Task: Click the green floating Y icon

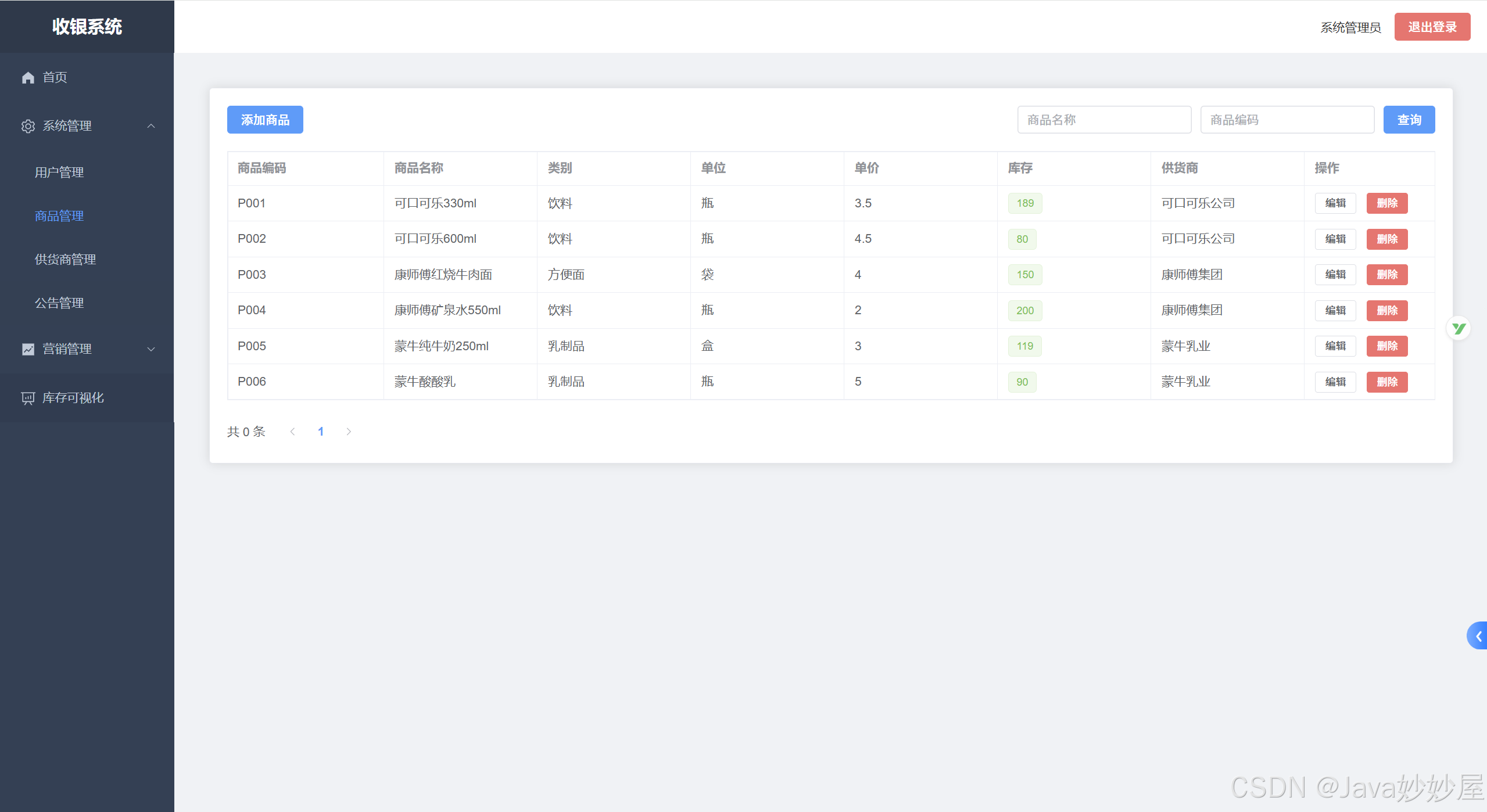Action: click(x=1458, y=329)
